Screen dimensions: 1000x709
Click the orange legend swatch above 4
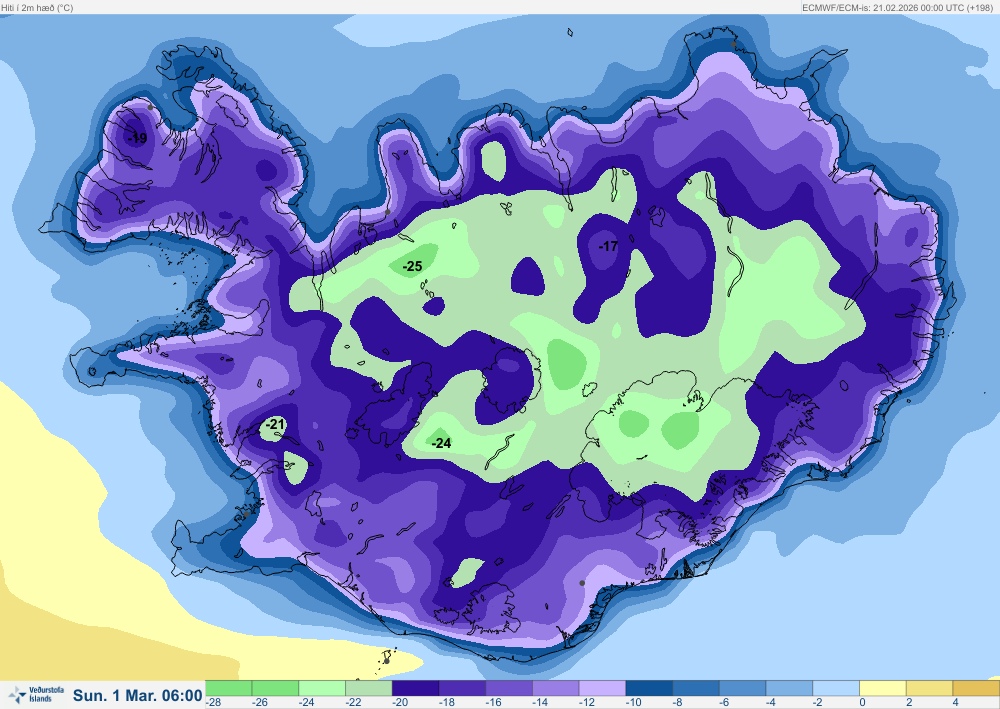[x=976, y=688]
